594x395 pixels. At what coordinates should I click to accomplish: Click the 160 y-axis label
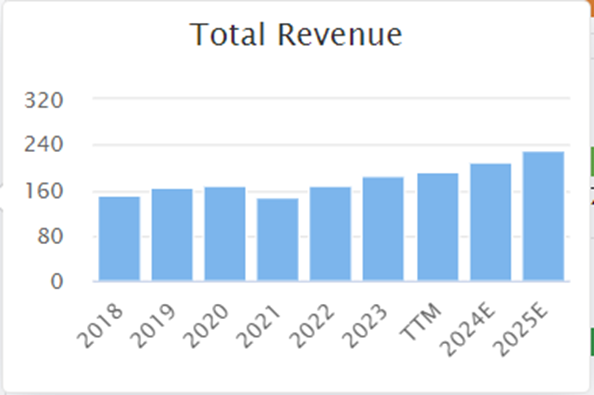click(44, 191)
